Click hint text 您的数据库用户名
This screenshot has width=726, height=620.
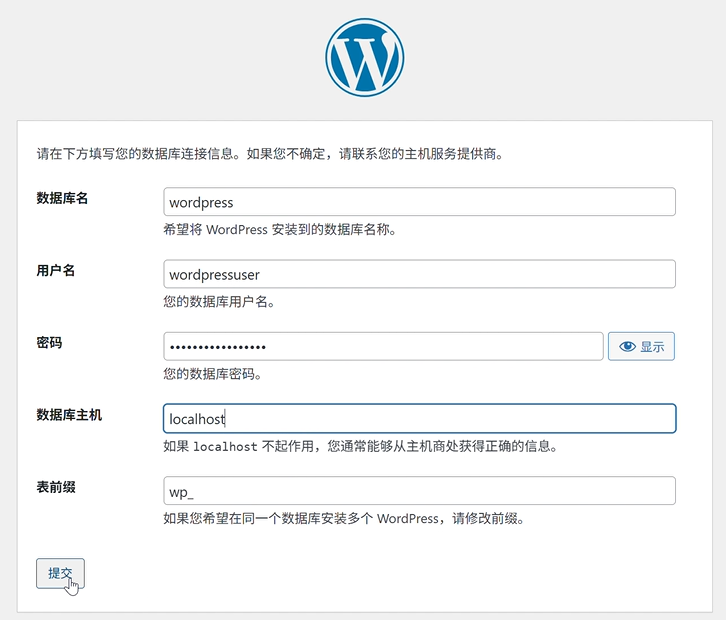[219, 302]
